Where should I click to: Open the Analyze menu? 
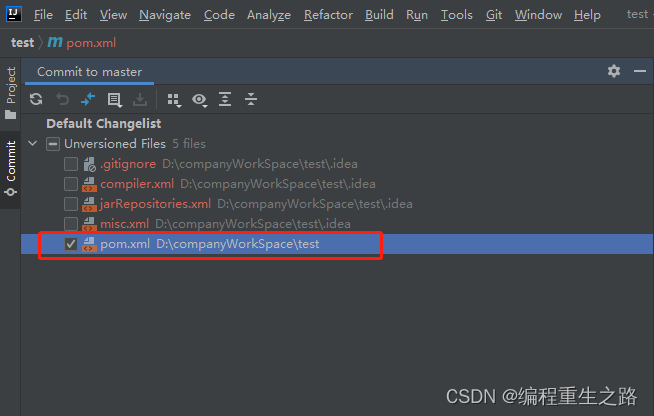click(269, 15)
